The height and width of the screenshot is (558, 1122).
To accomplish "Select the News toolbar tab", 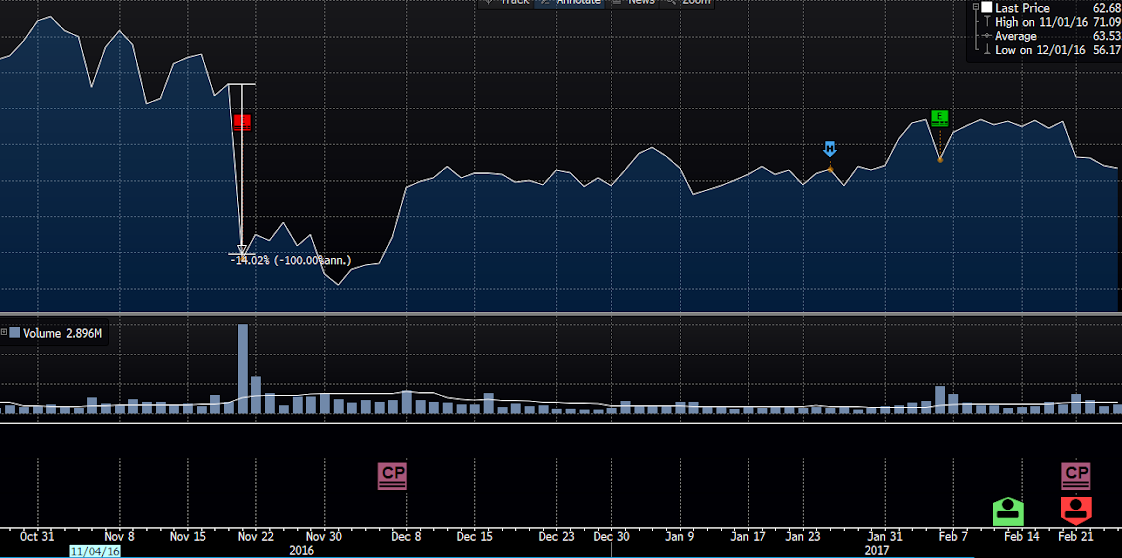I will click(x=635, y=2).
